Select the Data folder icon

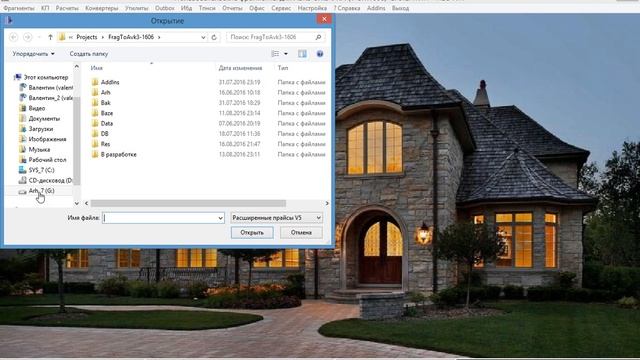click(95, 123)
